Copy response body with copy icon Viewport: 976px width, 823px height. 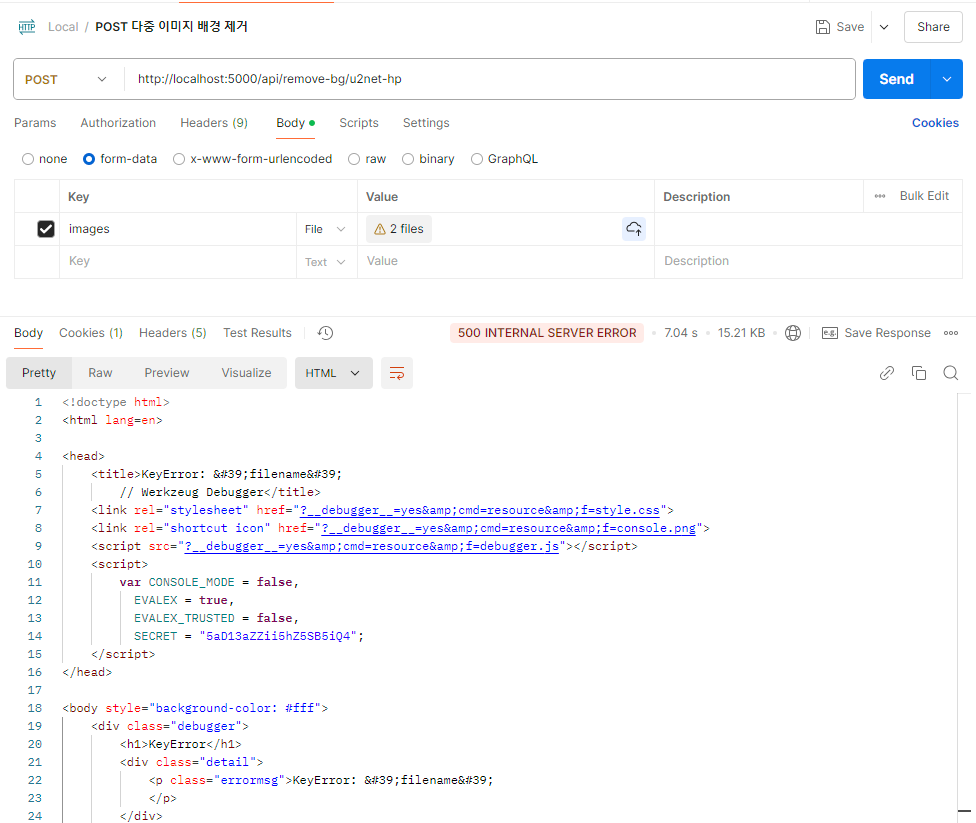coord(919,373)
